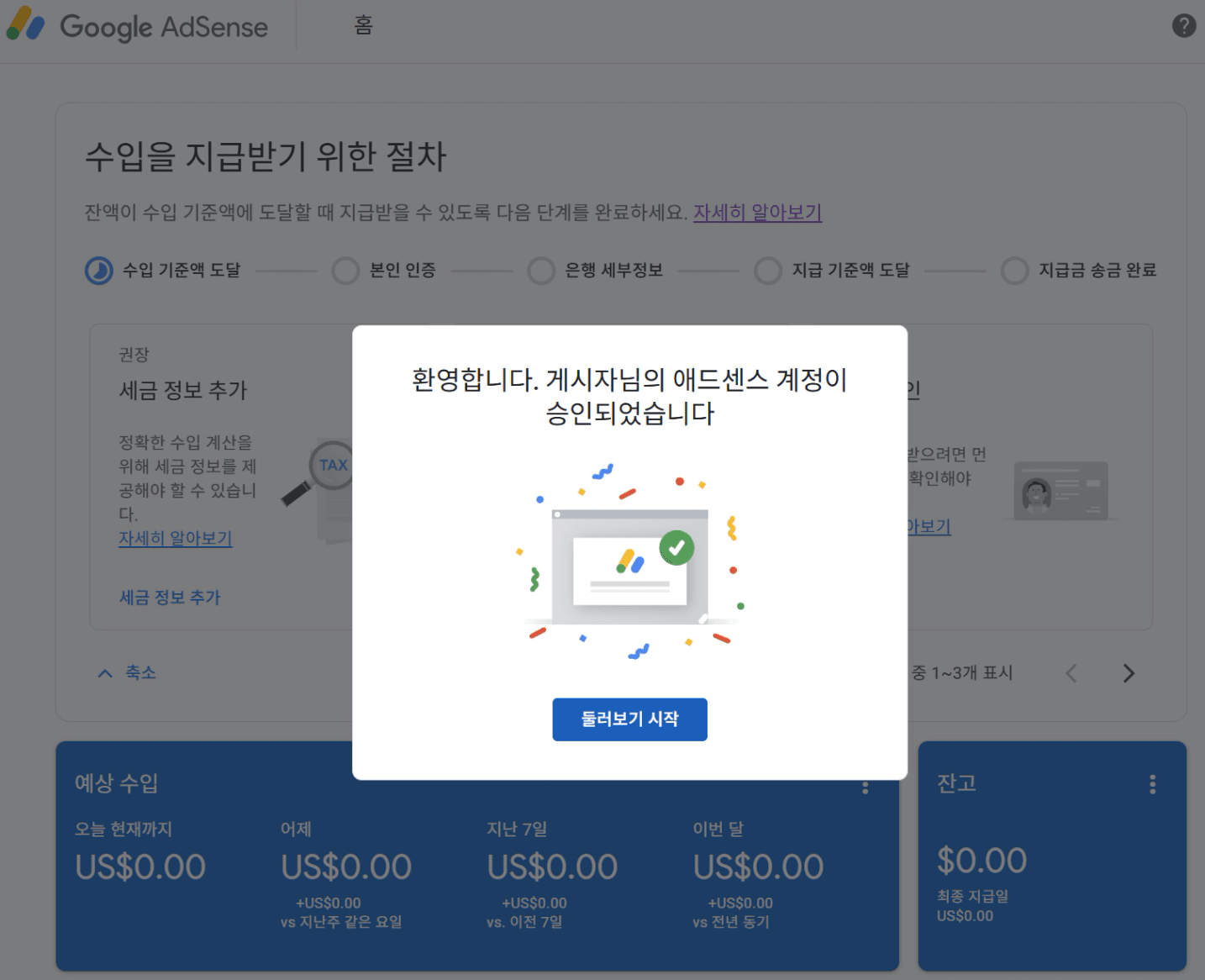The height and width of the screenshot is (980, 1205).
Task: Click the approval celebration illustration
Action: point(629,560)
